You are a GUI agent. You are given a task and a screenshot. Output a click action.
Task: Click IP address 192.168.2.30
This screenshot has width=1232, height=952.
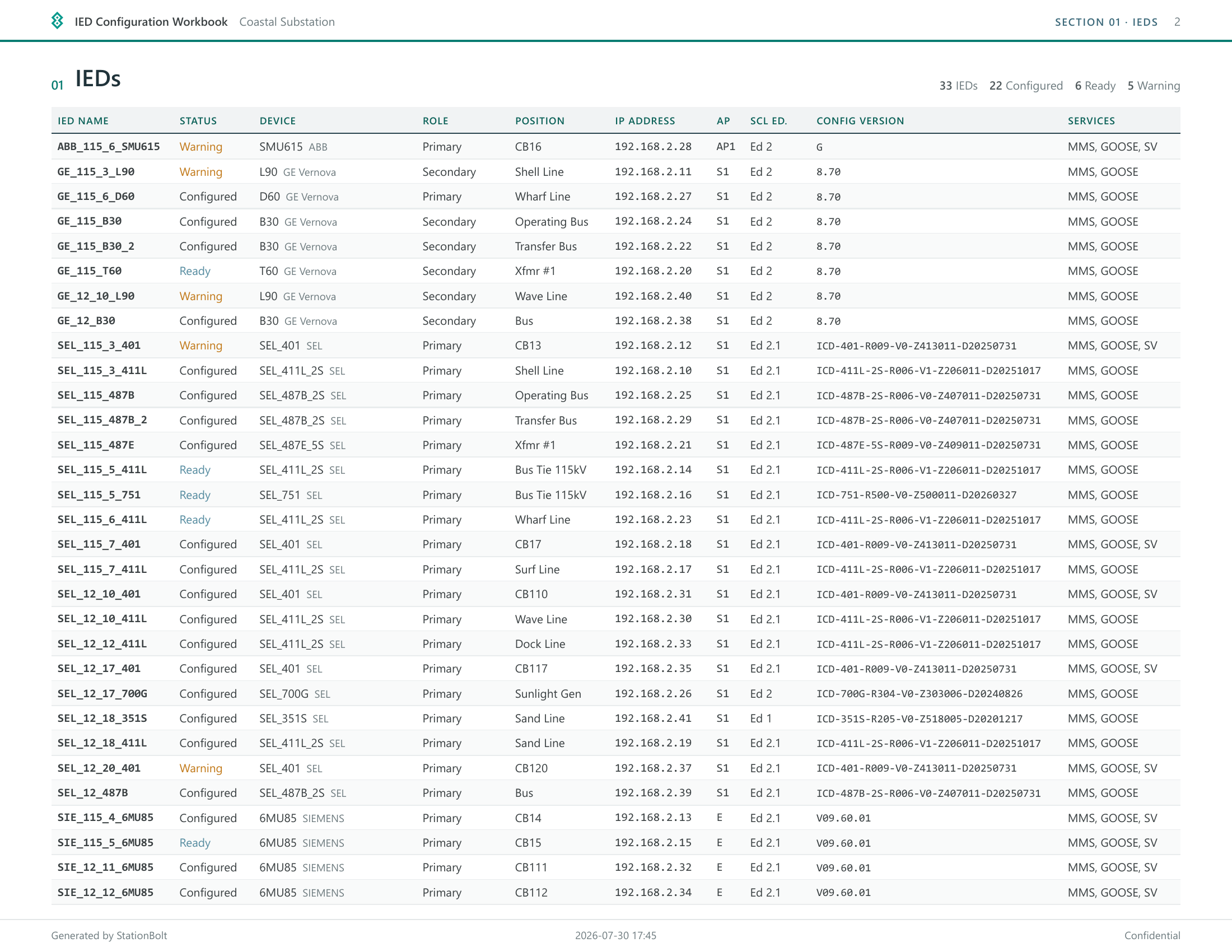pos(652,619)
